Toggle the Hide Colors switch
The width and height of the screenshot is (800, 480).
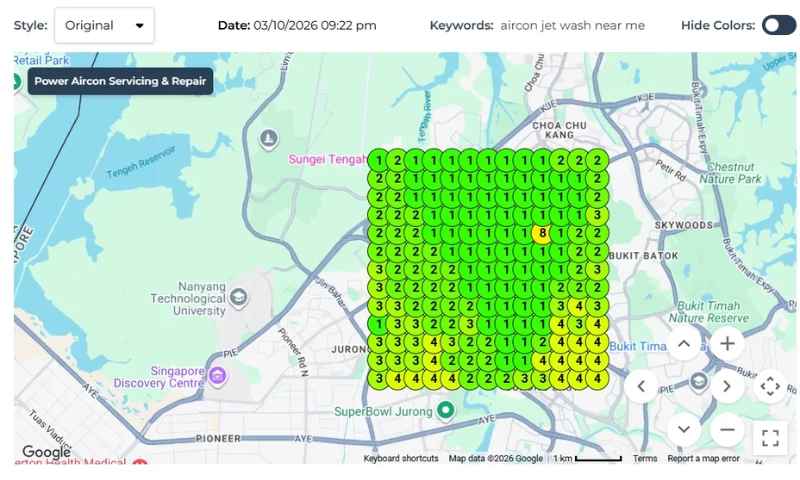[x=779, y=25]
